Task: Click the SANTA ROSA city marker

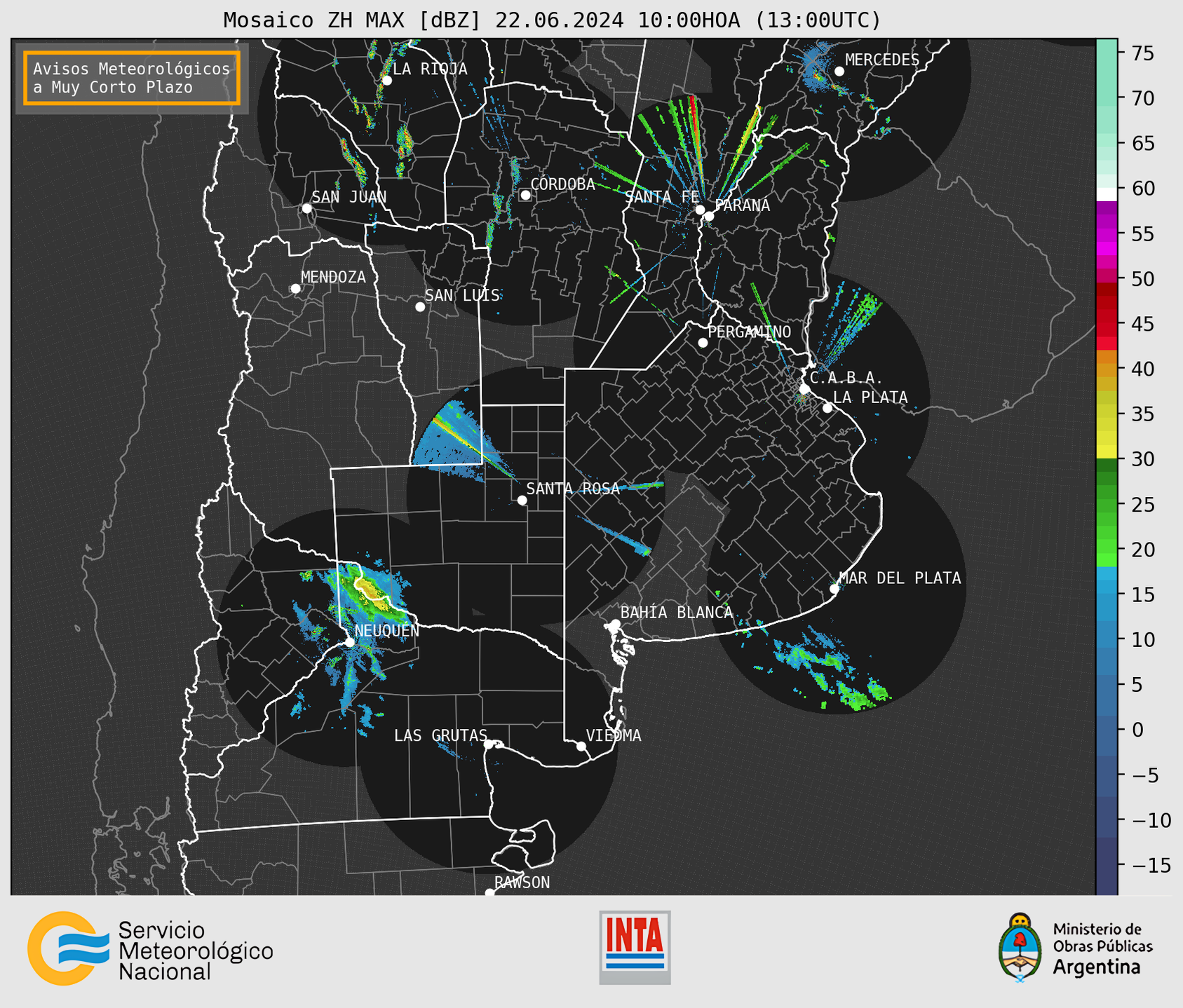Action: pos(522,500)
